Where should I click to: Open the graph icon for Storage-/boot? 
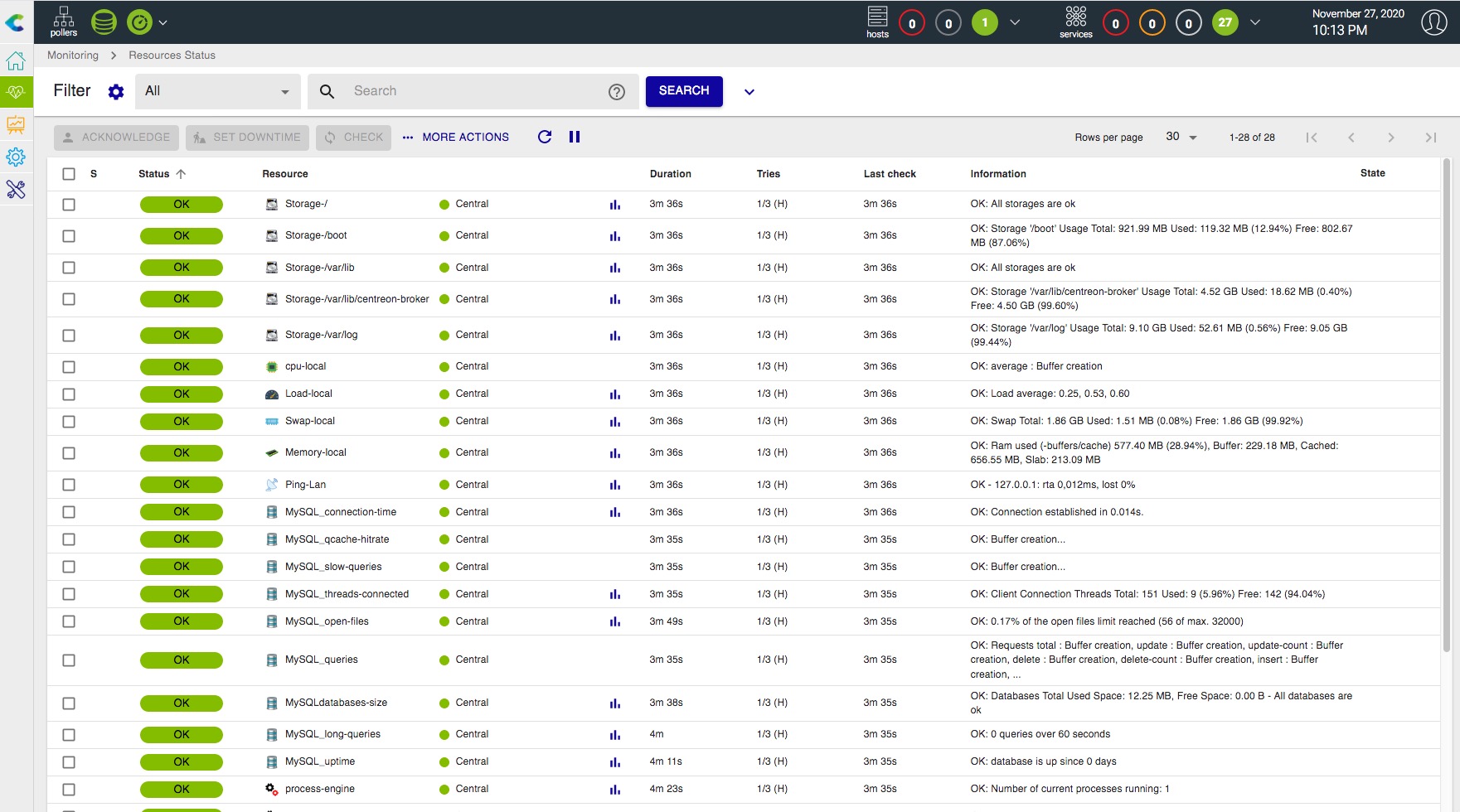tap(615, 236)
